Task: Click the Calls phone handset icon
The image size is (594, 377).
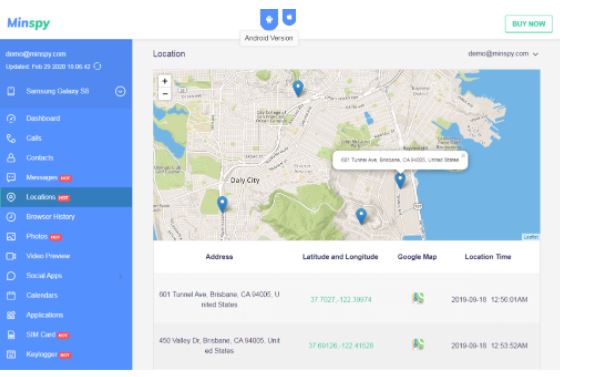Action: (x=11, y=138)
